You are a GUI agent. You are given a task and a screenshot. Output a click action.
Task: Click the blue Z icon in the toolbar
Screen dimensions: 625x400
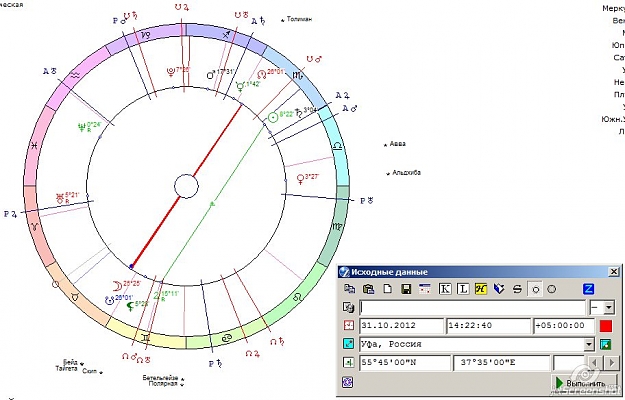(x=589, y=289)
